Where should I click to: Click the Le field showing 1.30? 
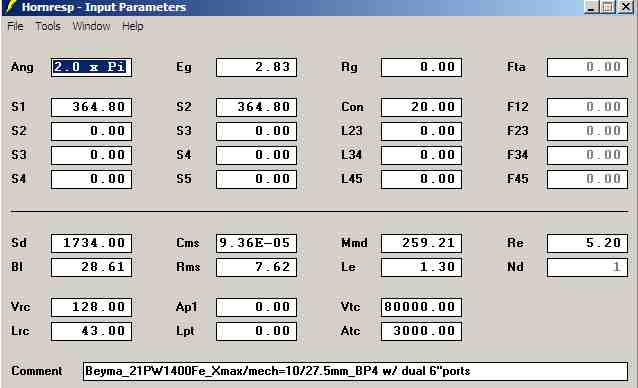click(421, 267)
